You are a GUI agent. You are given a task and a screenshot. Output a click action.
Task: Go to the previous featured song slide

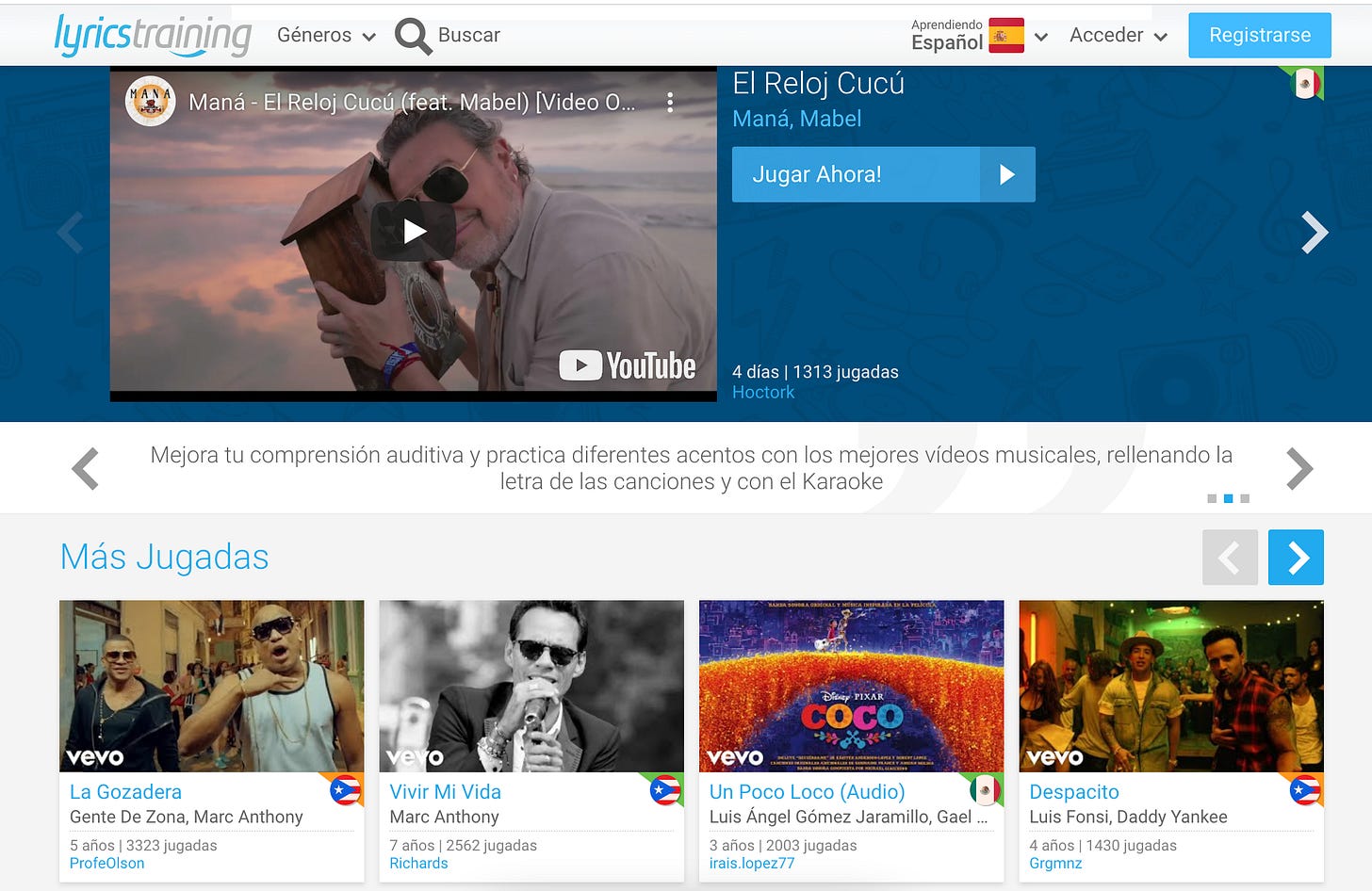[x=71, y=233]
